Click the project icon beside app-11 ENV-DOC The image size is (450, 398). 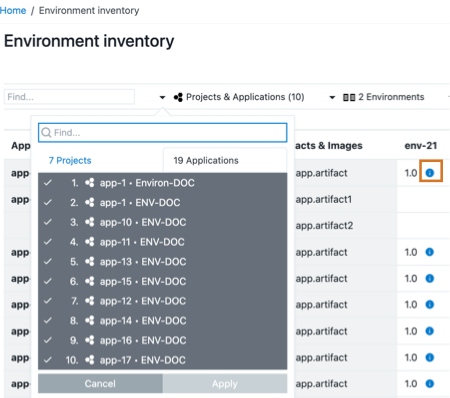click(89, 242)
